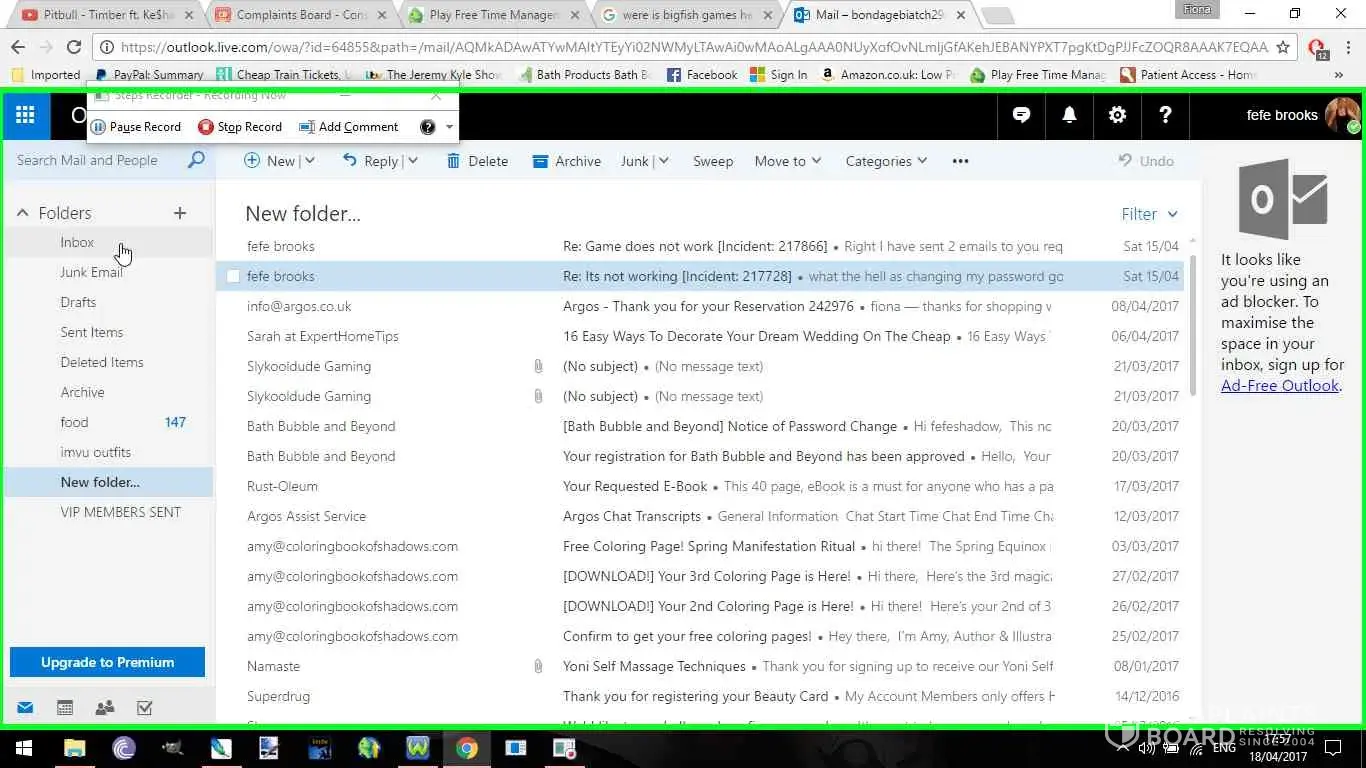Tick the checkbox for the 'Its not working' email
This screenshot has width=1366, height=768.
[233, 276]
